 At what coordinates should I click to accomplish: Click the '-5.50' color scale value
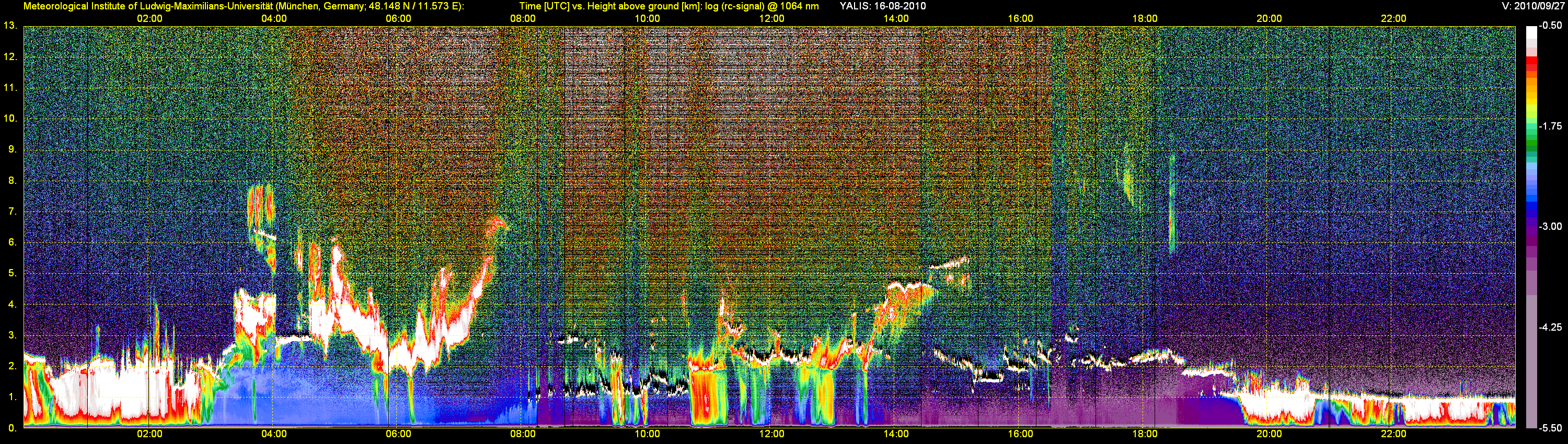(1550, 428)
